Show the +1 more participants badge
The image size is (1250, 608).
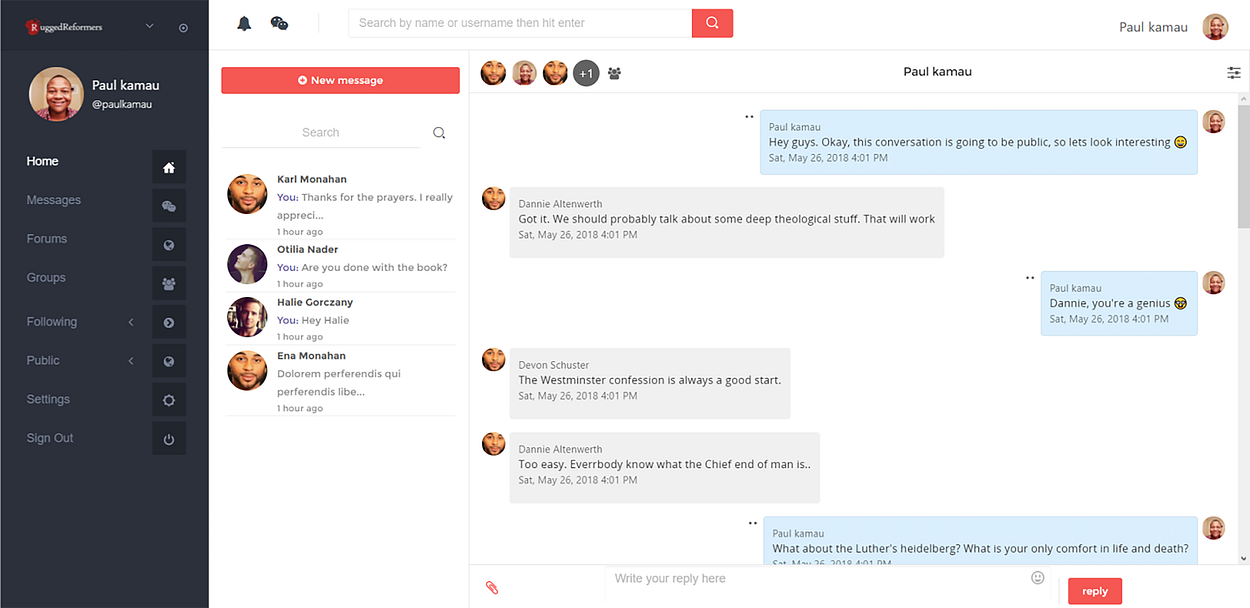(586, 73)
